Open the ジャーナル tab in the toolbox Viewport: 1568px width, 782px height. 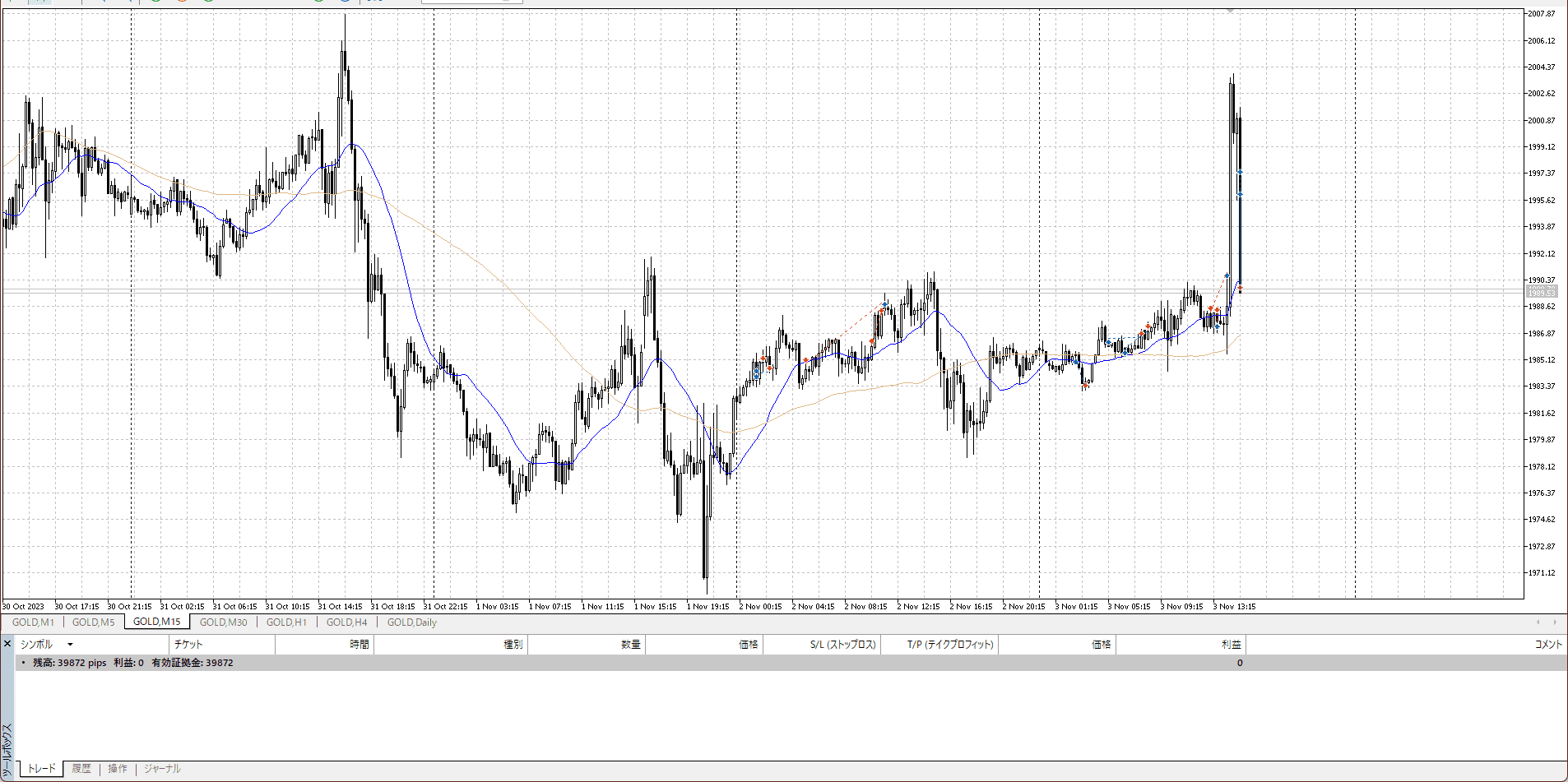(162, 769)
